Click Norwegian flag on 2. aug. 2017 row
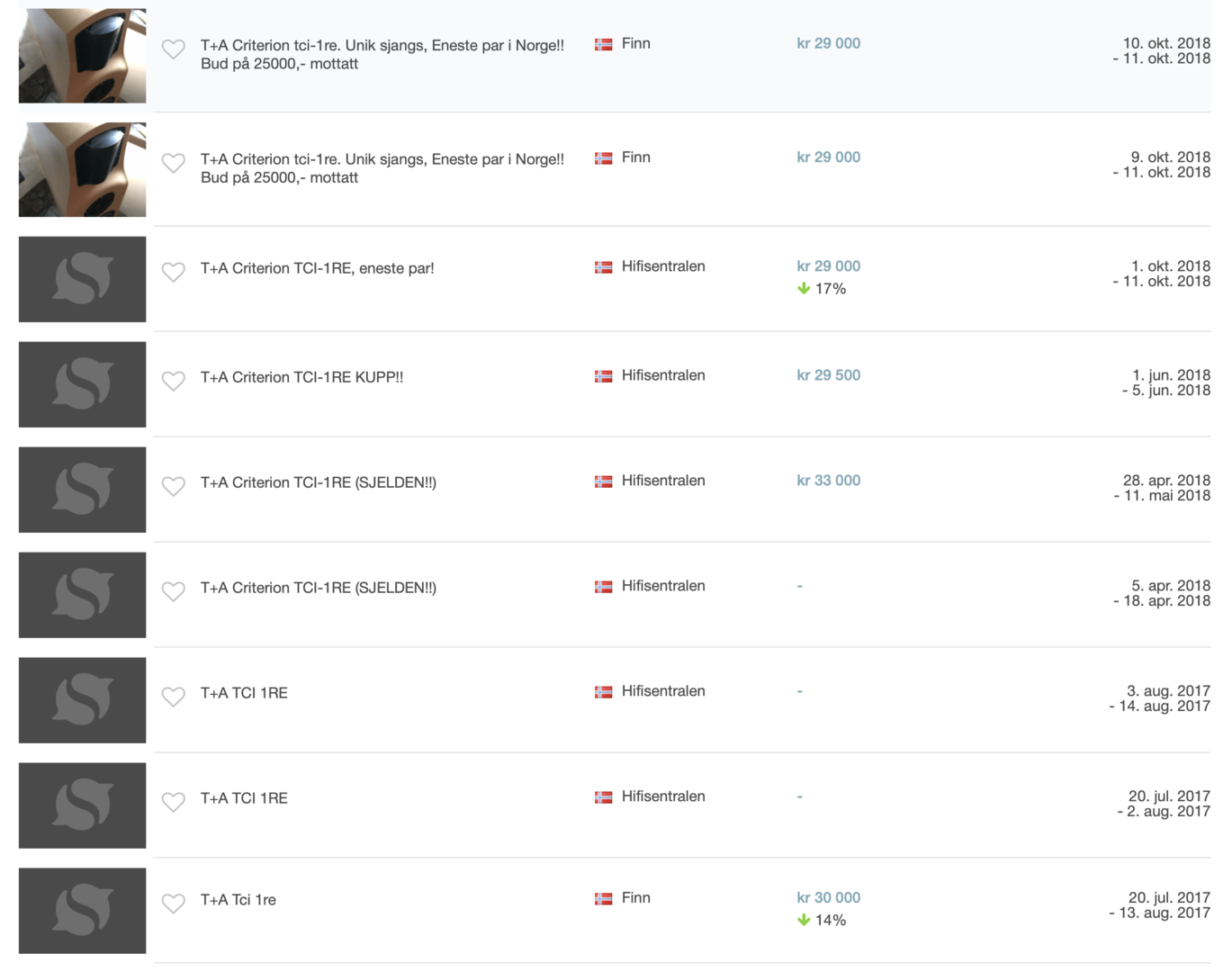 click(x=604, y=797)
